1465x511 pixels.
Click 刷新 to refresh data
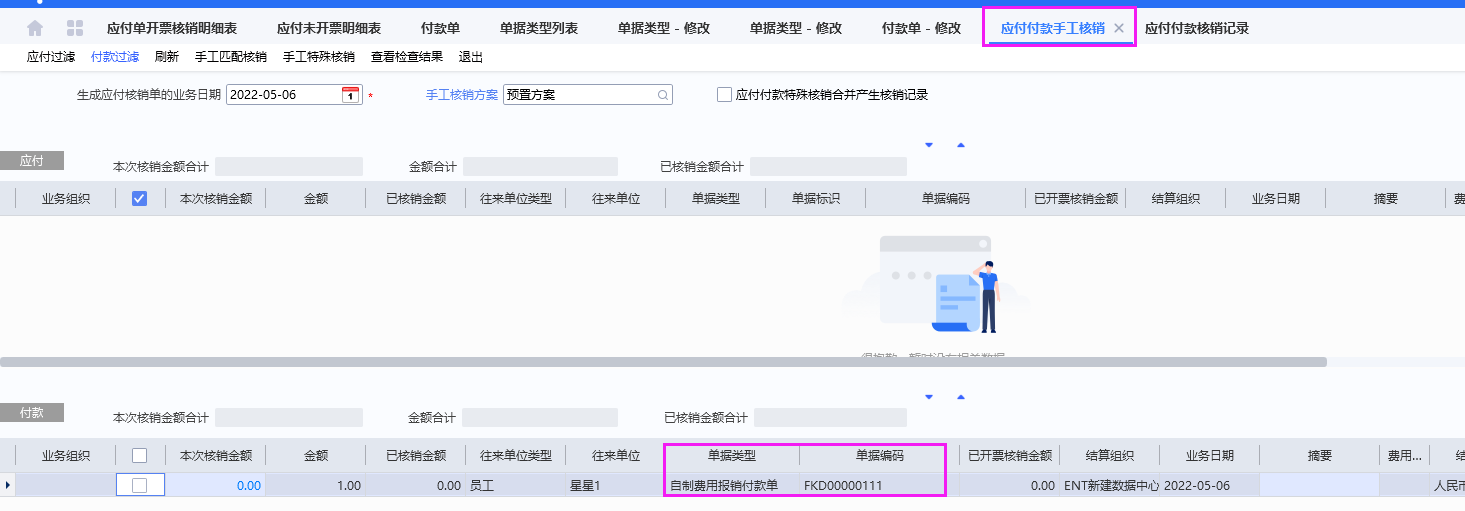(167, 57)
